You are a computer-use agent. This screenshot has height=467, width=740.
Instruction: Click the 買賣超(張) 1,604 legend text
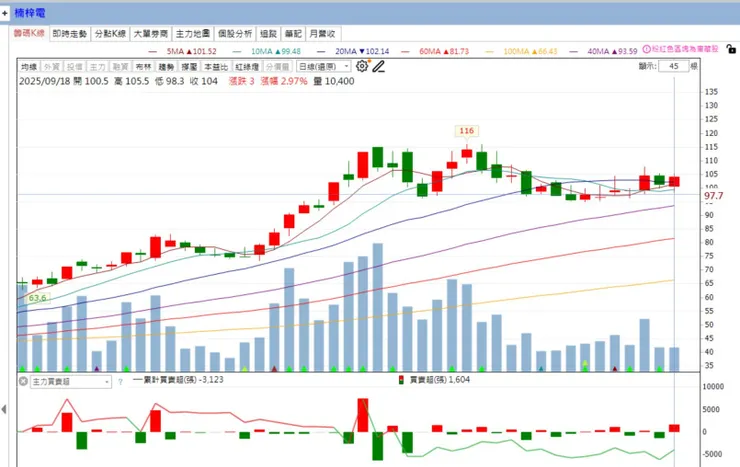click(440, 380)
